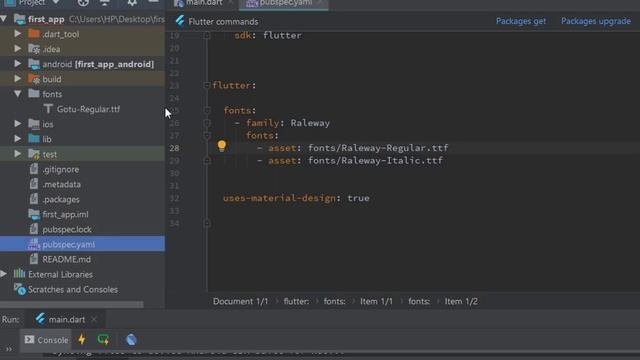Click Flutter Hot Reload lightning icon
The image size is (640, 360).
point(82,339)
